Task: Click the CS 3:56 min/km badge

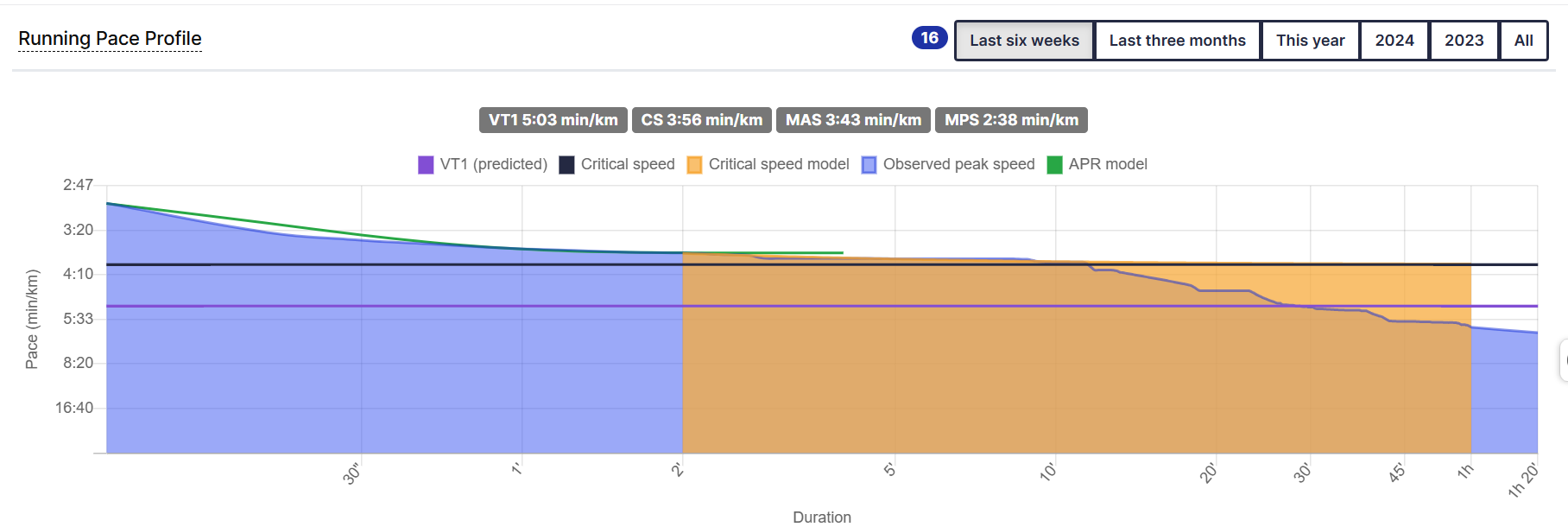Action: [x=701, y=120]
